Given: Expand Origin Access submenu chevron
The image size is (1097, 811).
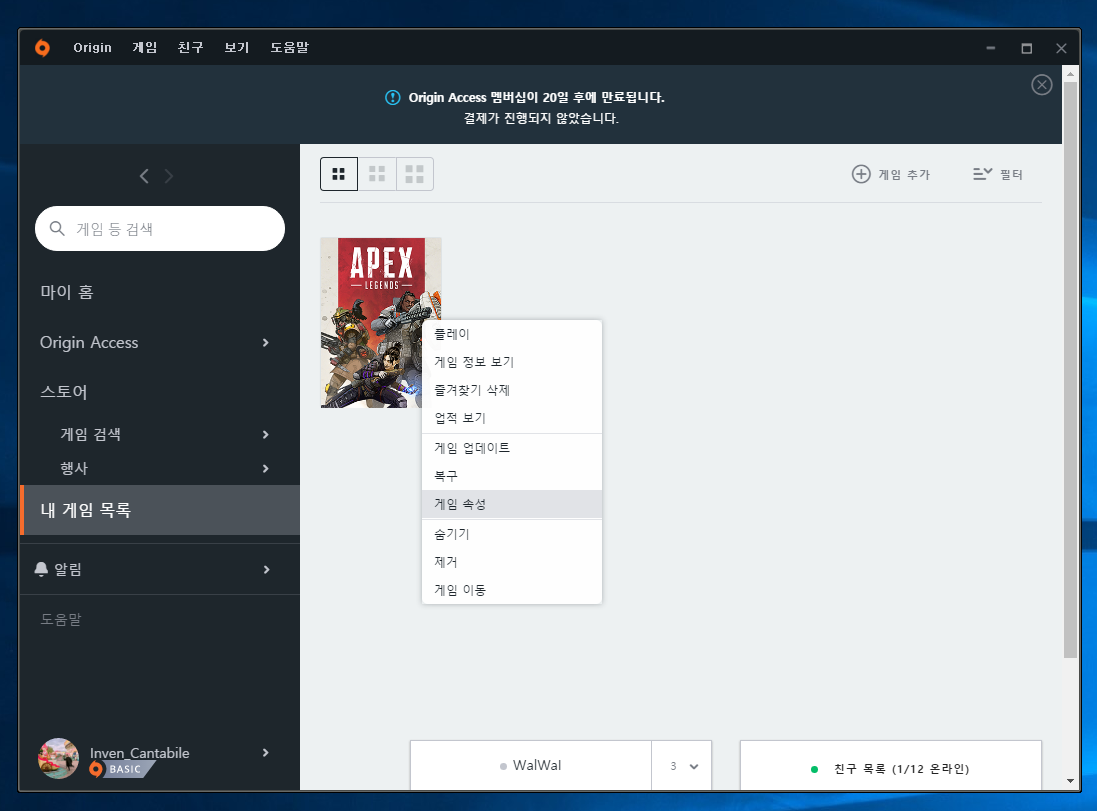Looking at the screenshot, I should [266, 342].
